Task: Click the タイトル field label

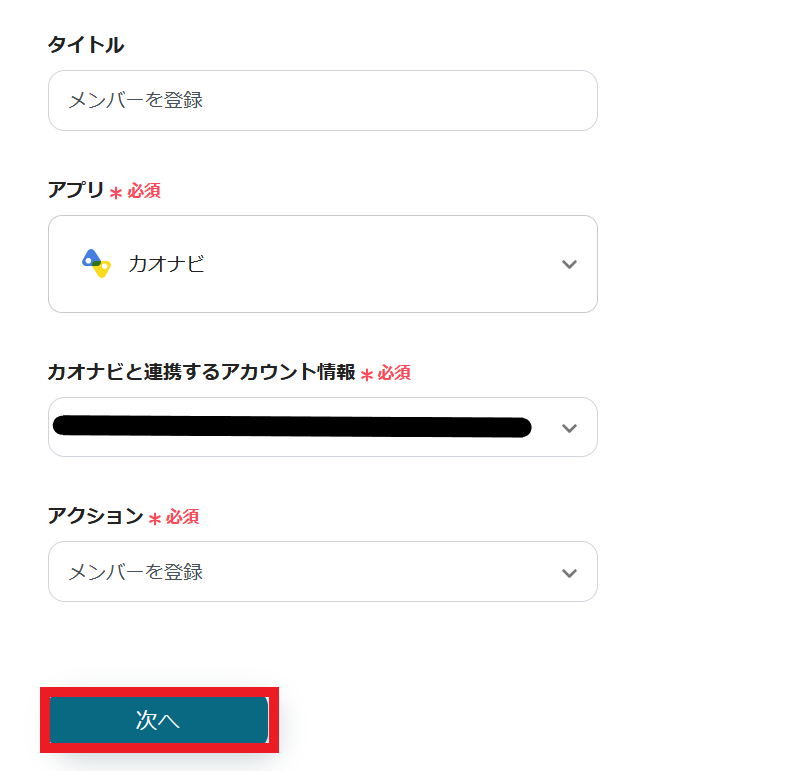Action: pyautogui.click(x=86, y=44)
